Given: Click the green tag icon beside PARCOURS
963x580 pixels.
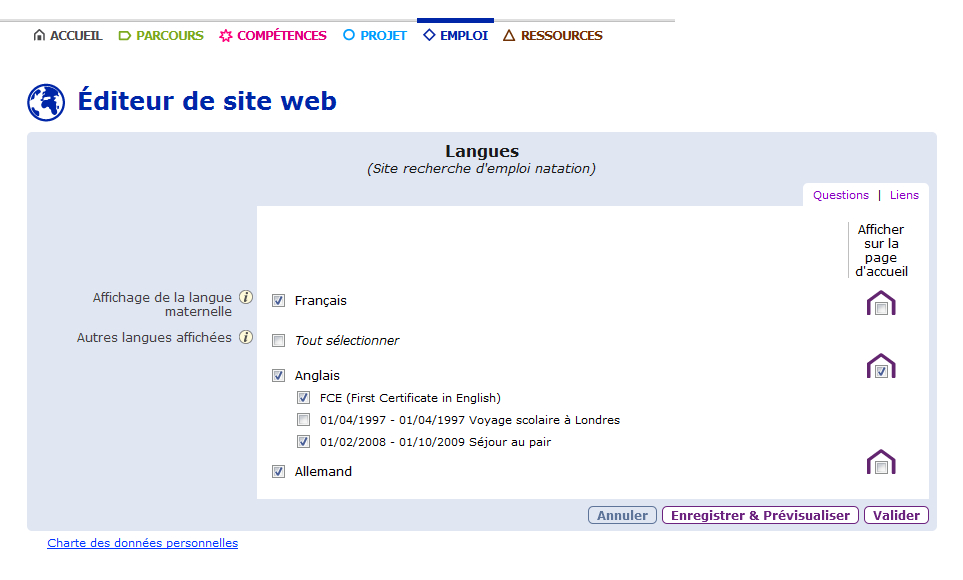Looking at the screenshot, I should [125, 36].
